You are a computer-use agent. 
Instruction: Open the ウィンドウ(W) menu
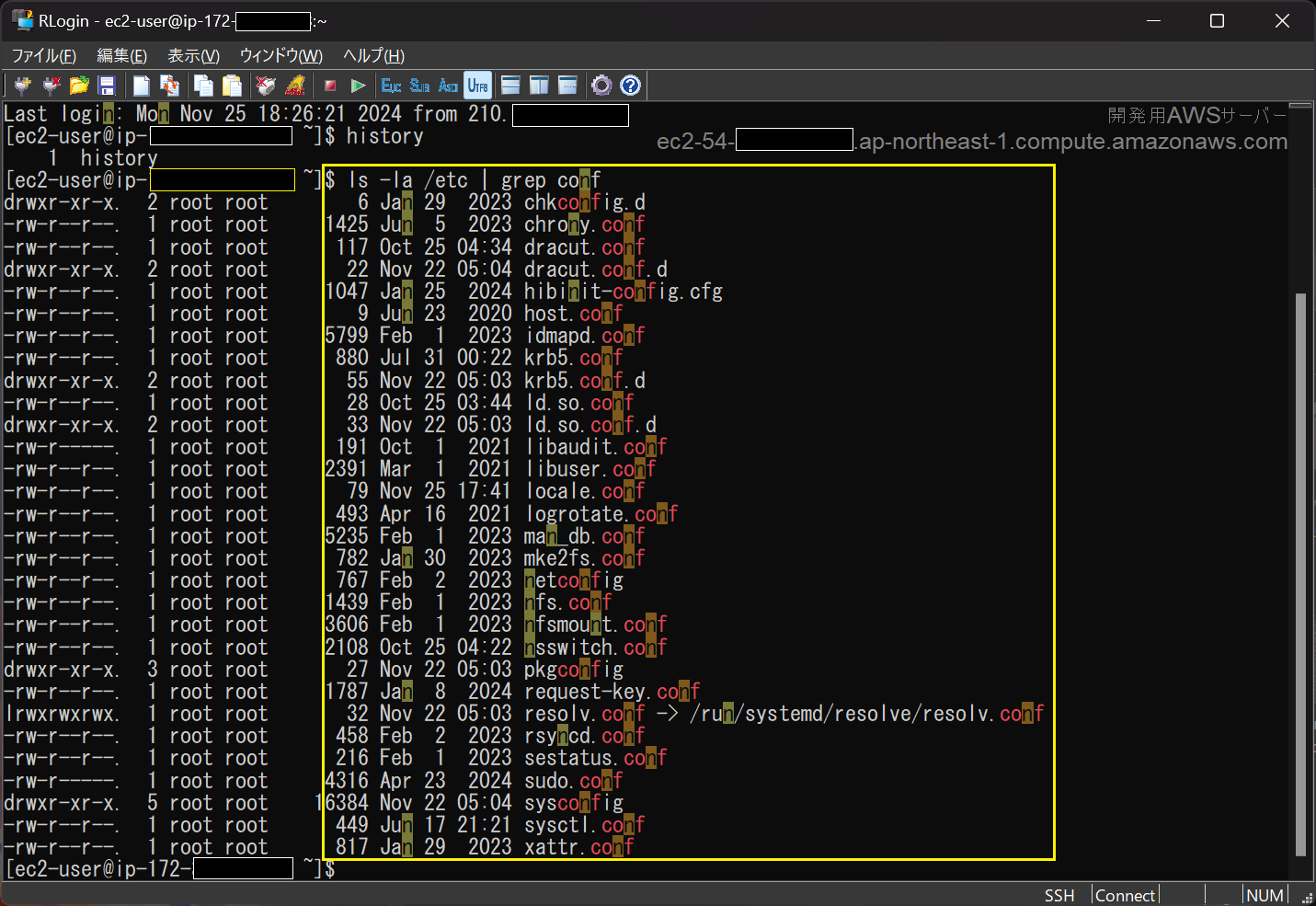280,56
